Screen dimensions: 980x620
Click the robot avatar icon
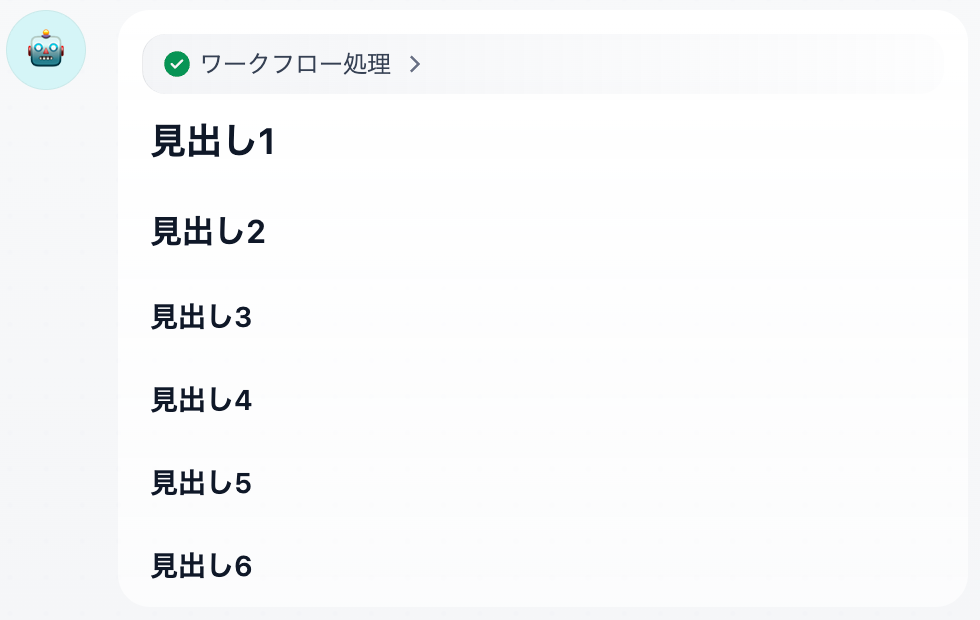pos(46,49)
